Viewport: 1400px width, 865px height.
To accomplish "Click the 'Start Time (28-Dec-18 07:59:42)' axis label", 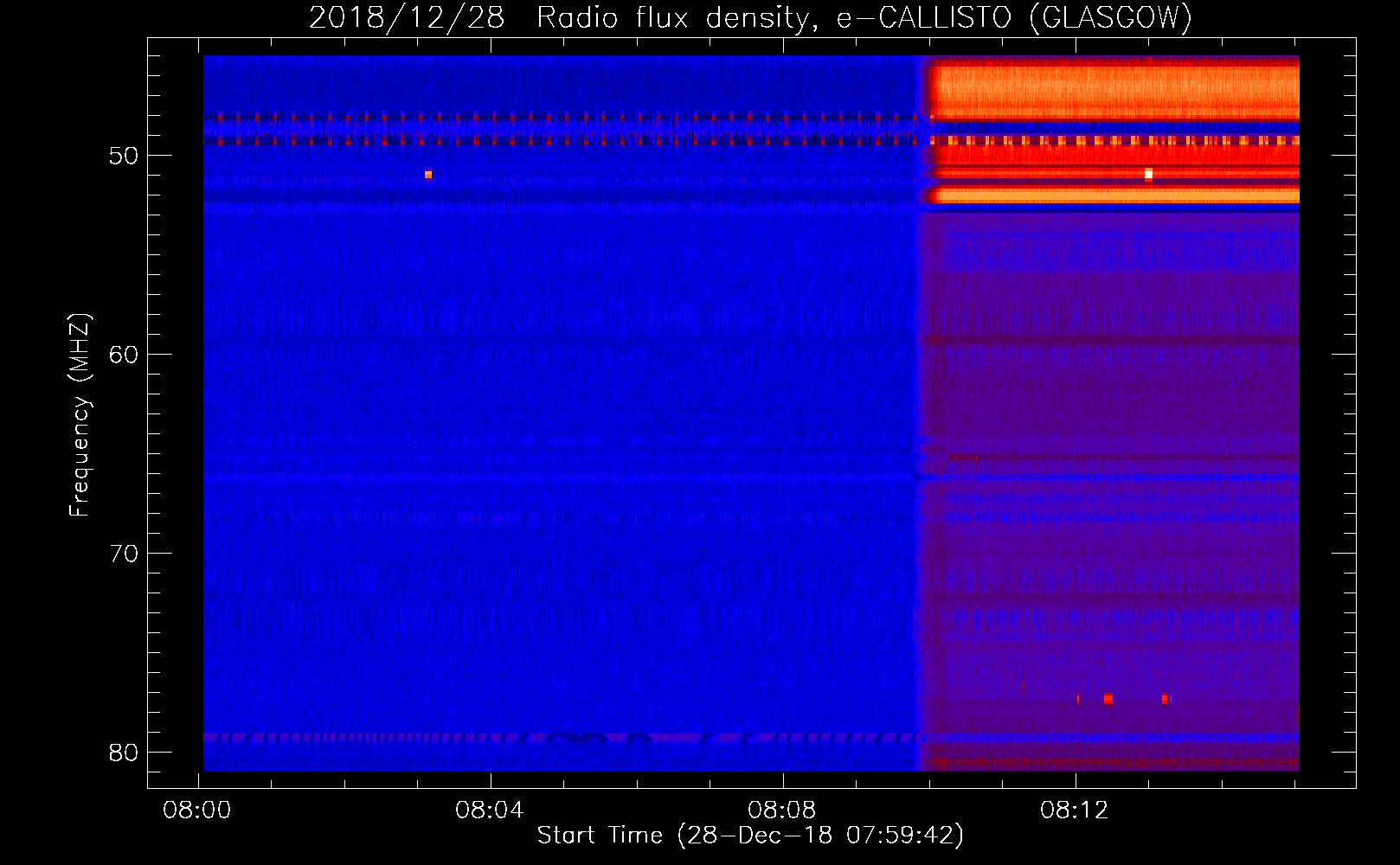I will 750,836.
